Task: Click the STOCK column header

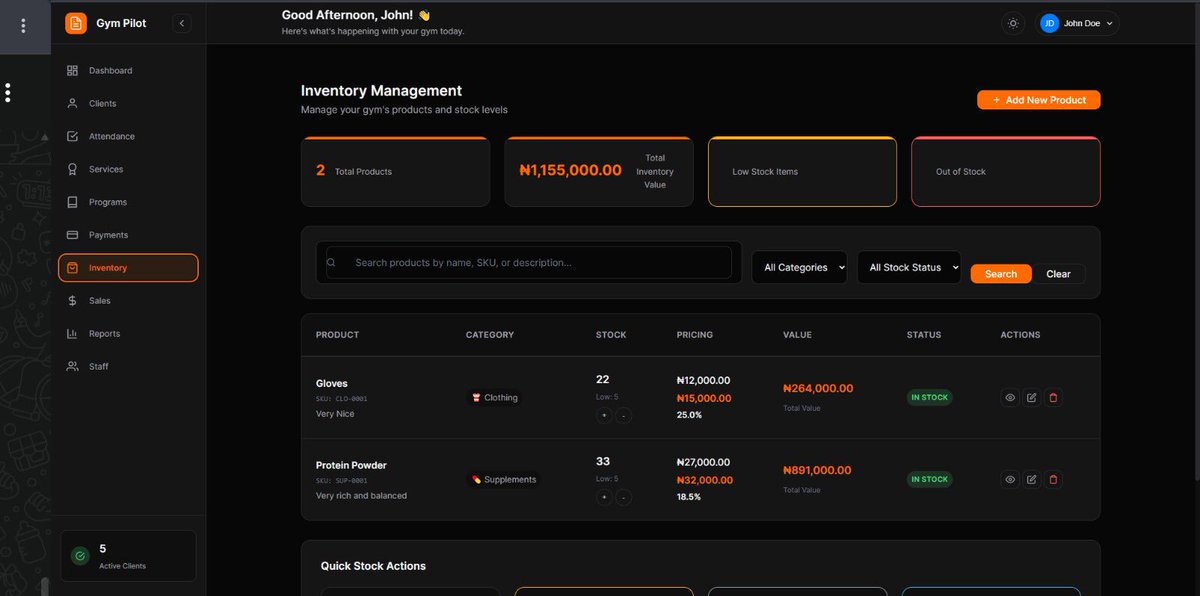Action: click(x=611, y=335)
